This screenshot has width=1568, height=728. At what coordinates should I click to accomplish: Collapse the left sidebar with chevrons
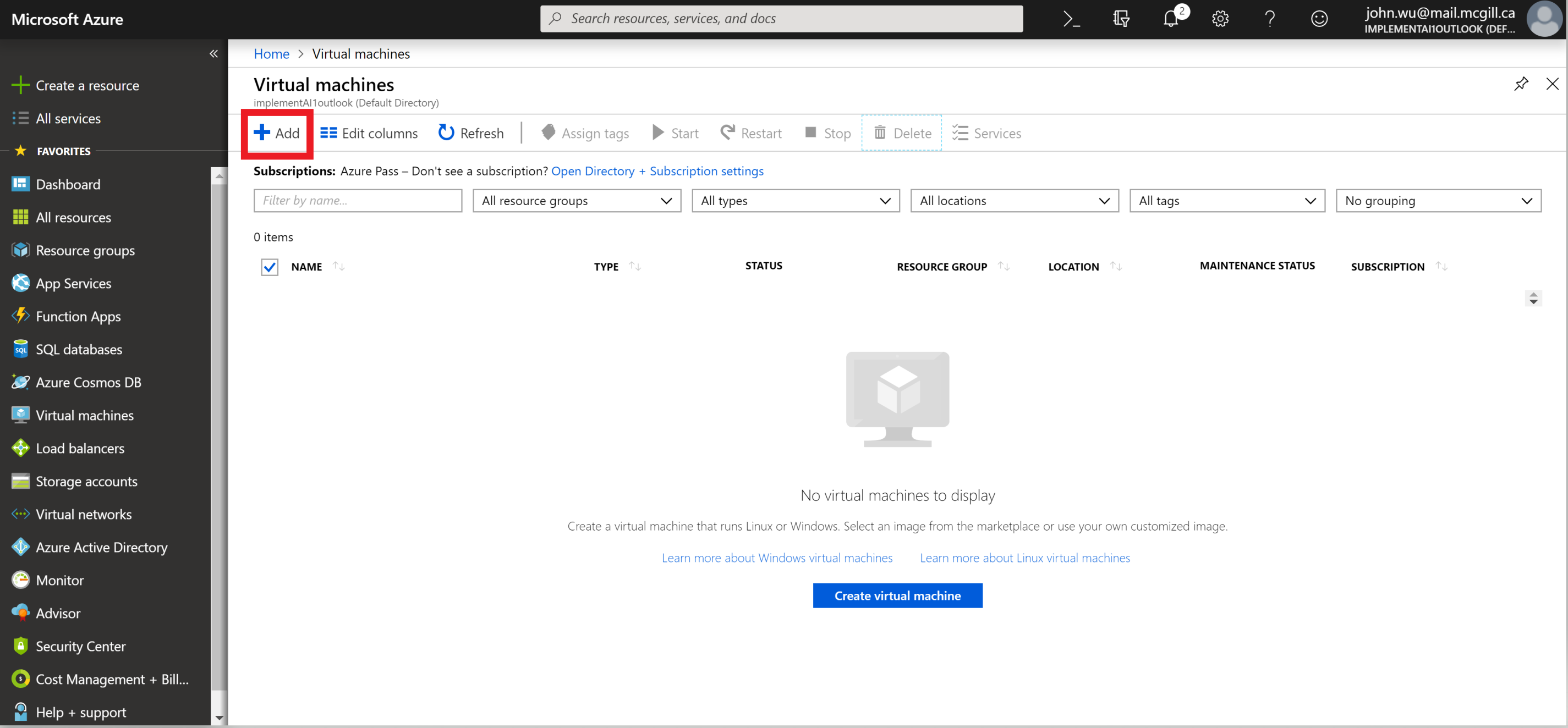(x=213, y=53)
